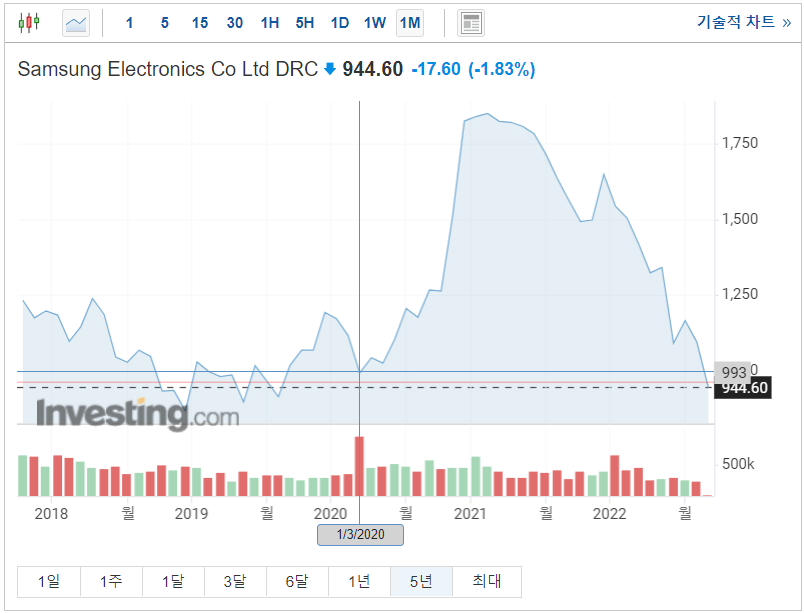Select the 1년 time range tab
This screenshot has width=804, height=613.
pyautogui.click(x=359, y=581)
